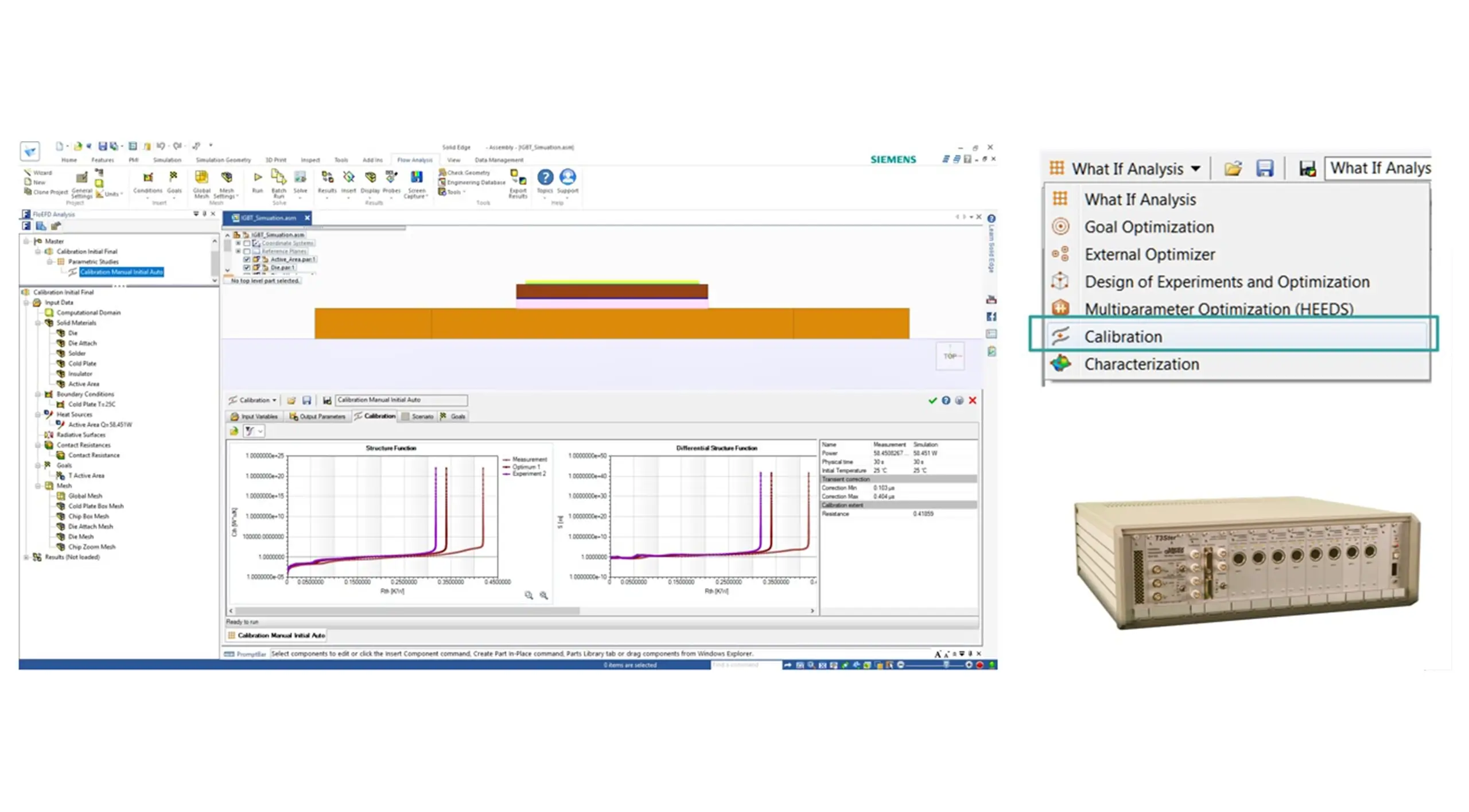Click the zoom-in magnifier below Structure Function chart
Image resolution: width=1469 pixels, height=812 pixels.
(x=528, y=595)
